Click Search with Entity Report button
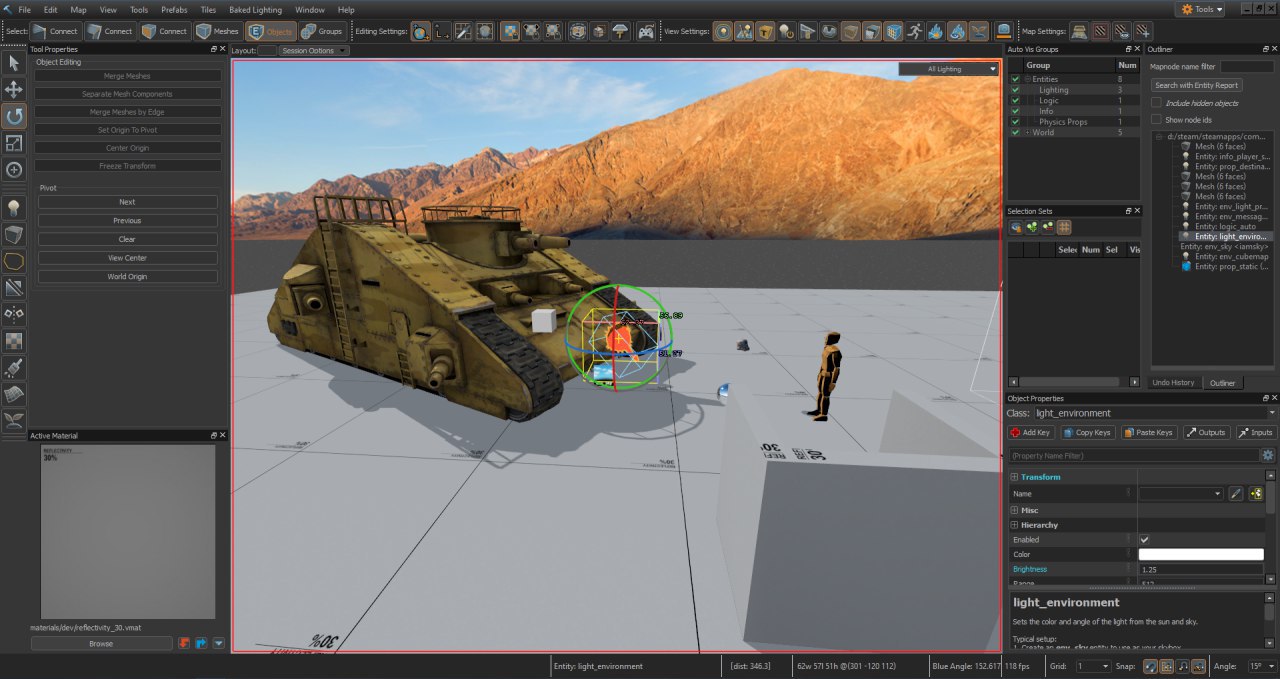This screenshot has width=1280, height=679. tap(1197, 85)
